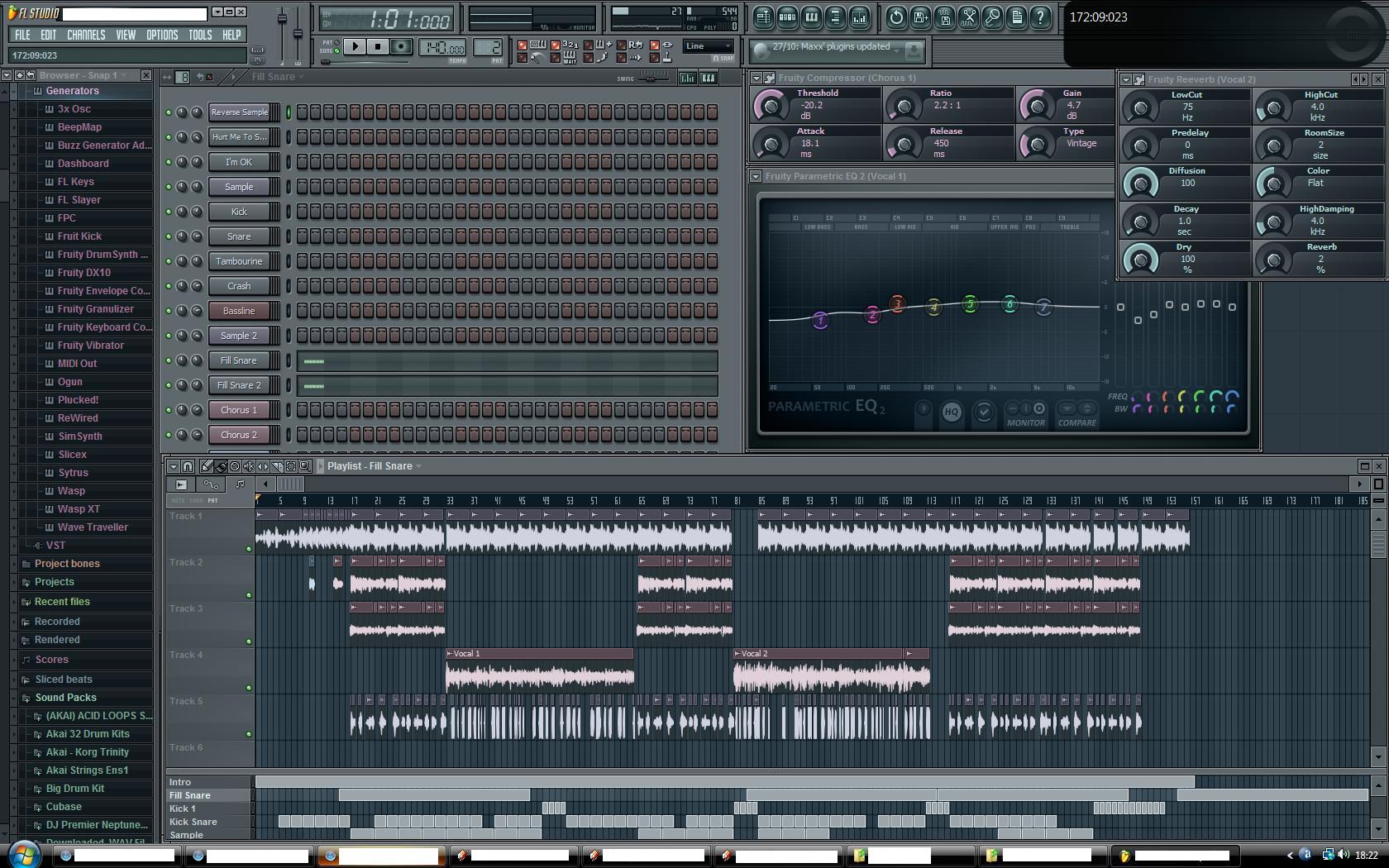Adjust the Threshold knob in Fruity Compressor

click(x=771, y=106)
